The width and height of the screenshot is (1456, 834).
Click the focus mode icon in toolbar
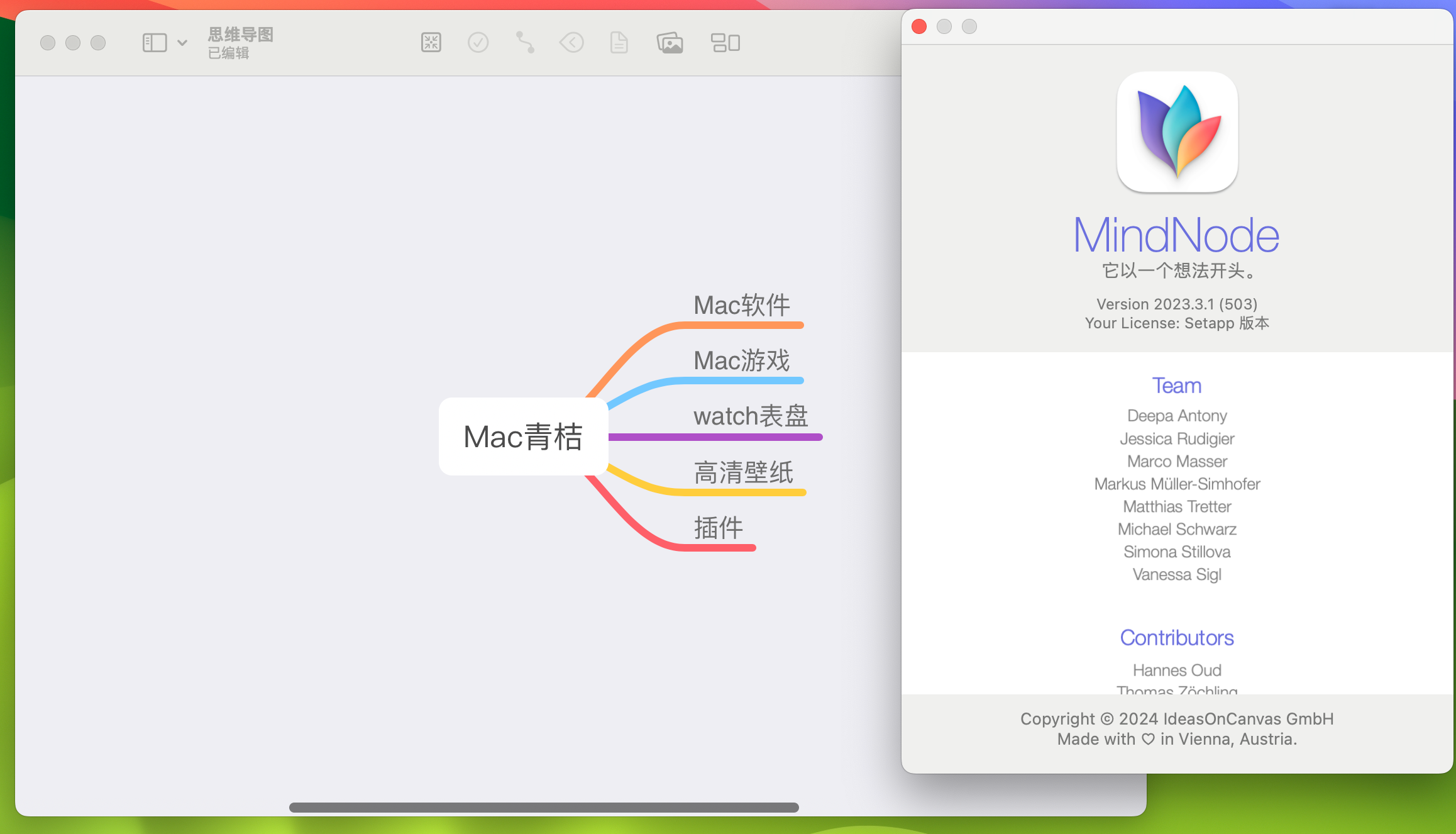point(431,43)
